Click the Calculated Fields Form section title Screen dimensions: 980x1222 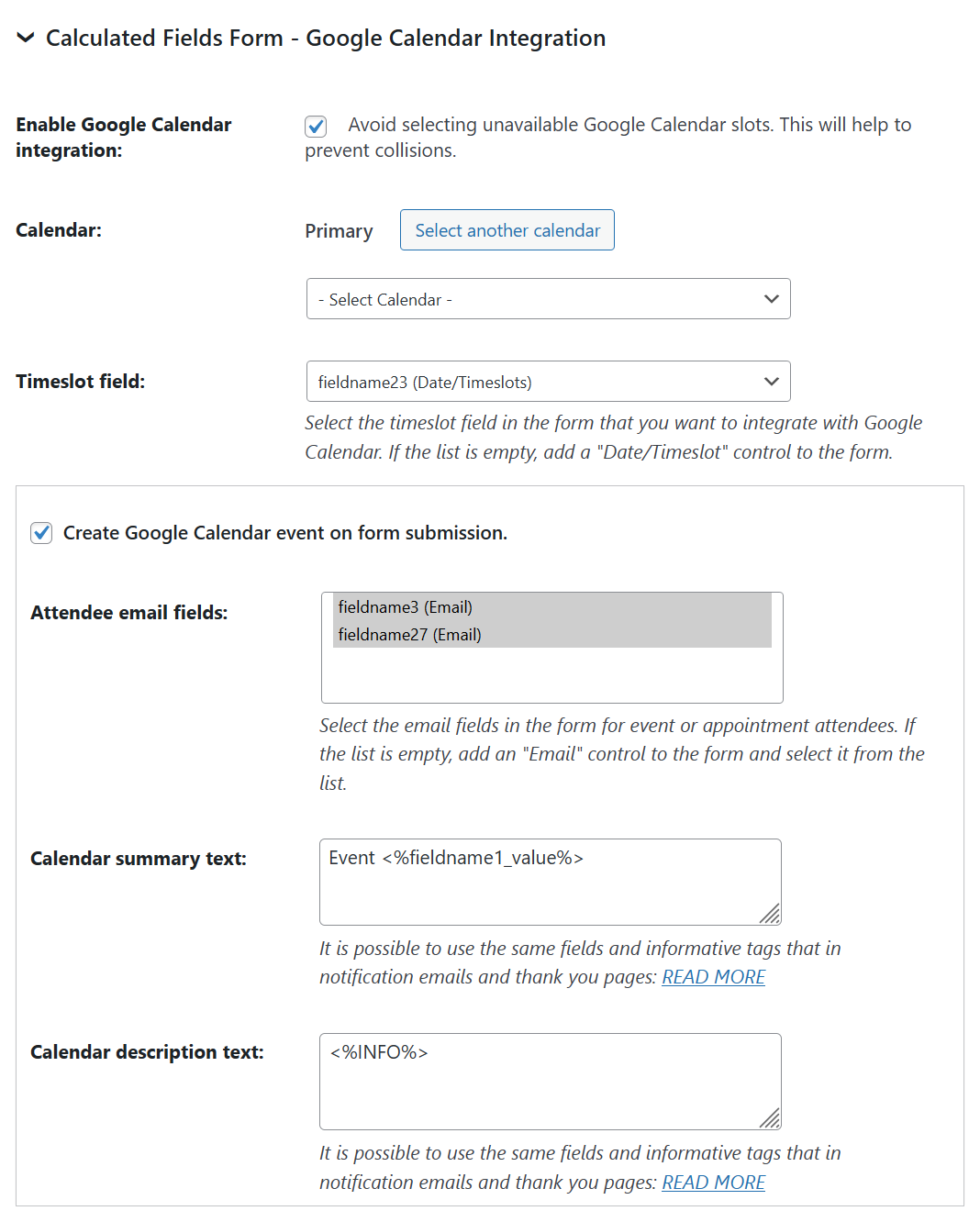326,38
